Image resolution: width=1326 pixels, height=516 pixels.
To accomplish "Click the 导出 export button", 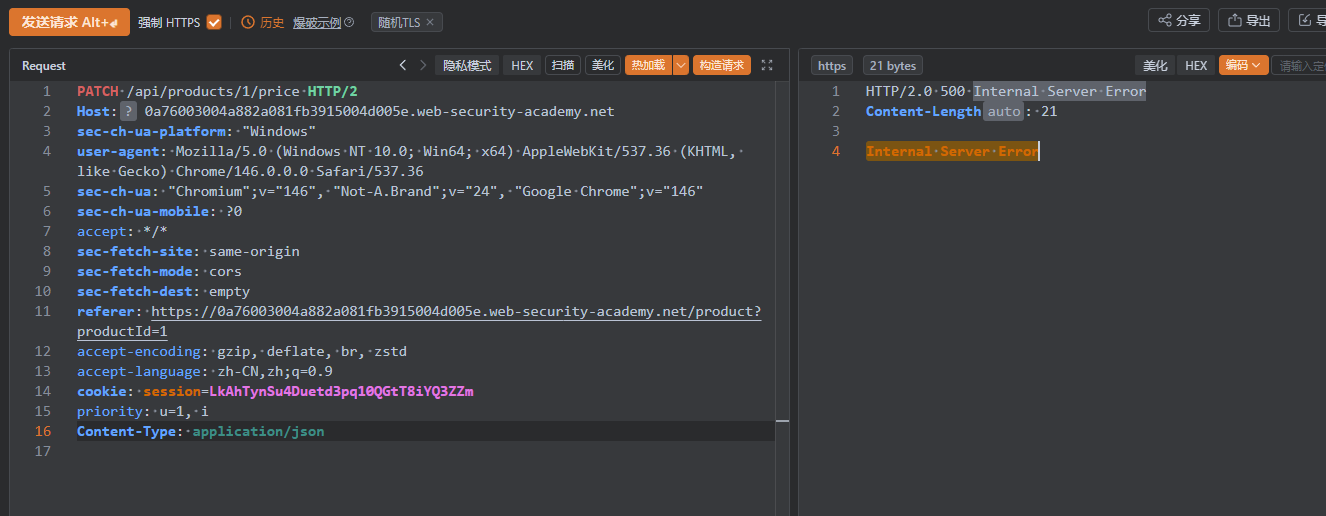I will point(1249,20).
